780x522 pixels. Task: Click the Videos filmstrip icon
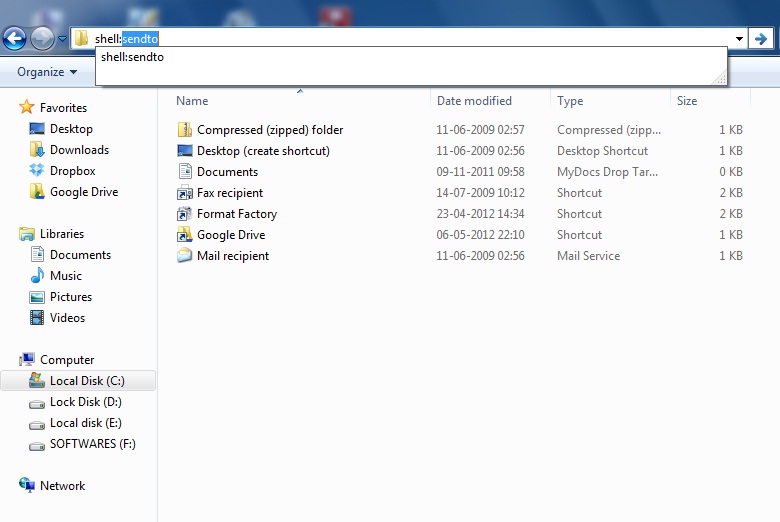pos(37,317)
